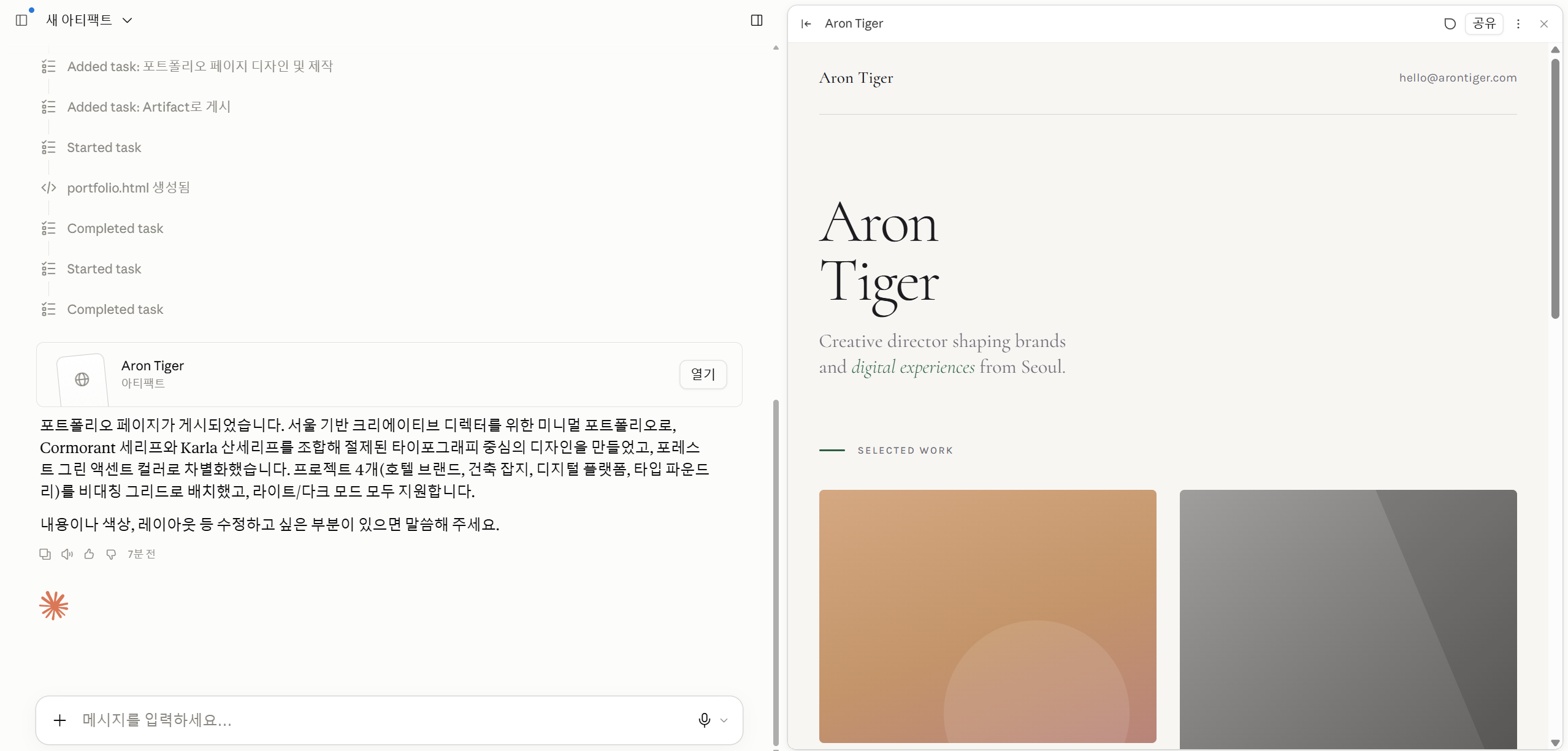The width and height of the screenshot is (1568, 751).
Task: Give thumbs down to the response
Action: [111, 554]
